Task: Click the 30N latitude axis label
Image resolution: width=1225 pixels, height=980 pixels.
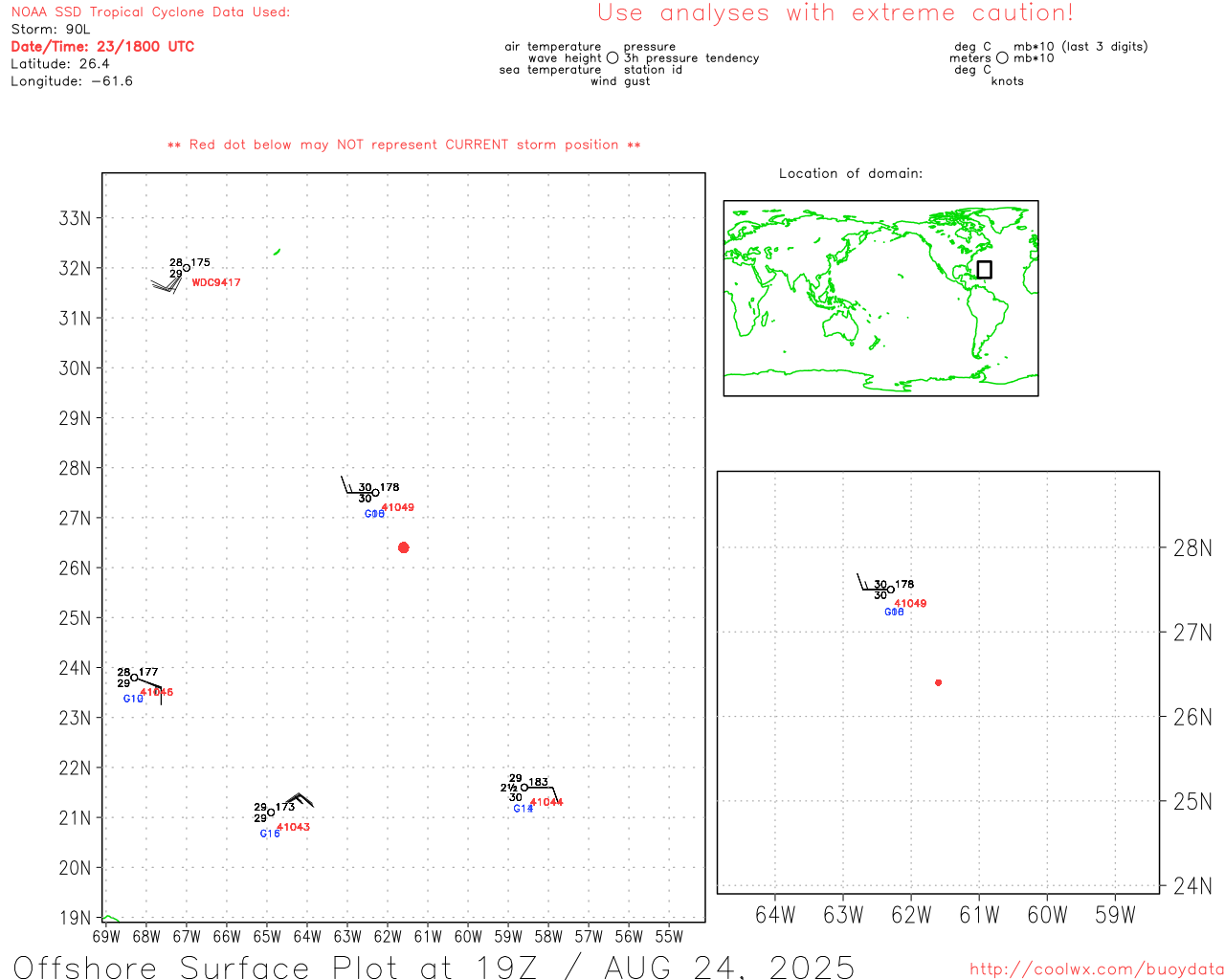Action: tap(75, 368)
